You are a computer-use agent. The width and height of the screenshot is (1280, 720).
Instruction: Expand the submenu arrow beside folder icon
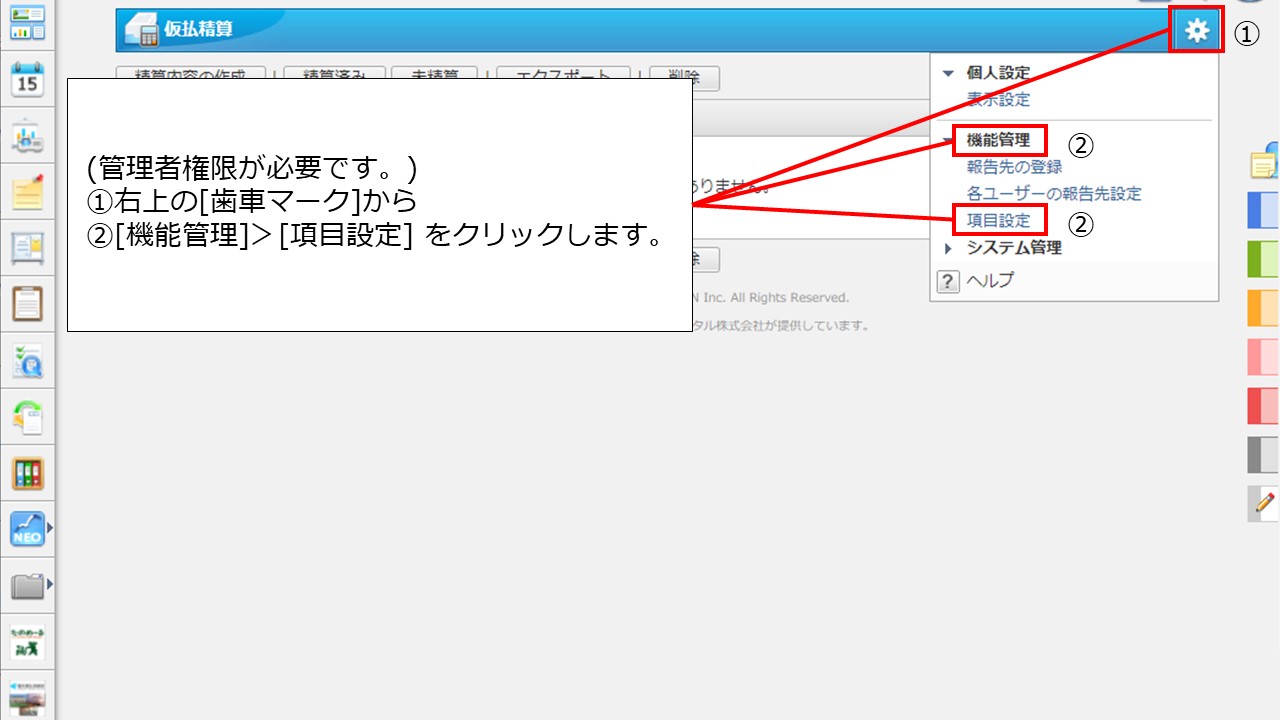[49, 583]
